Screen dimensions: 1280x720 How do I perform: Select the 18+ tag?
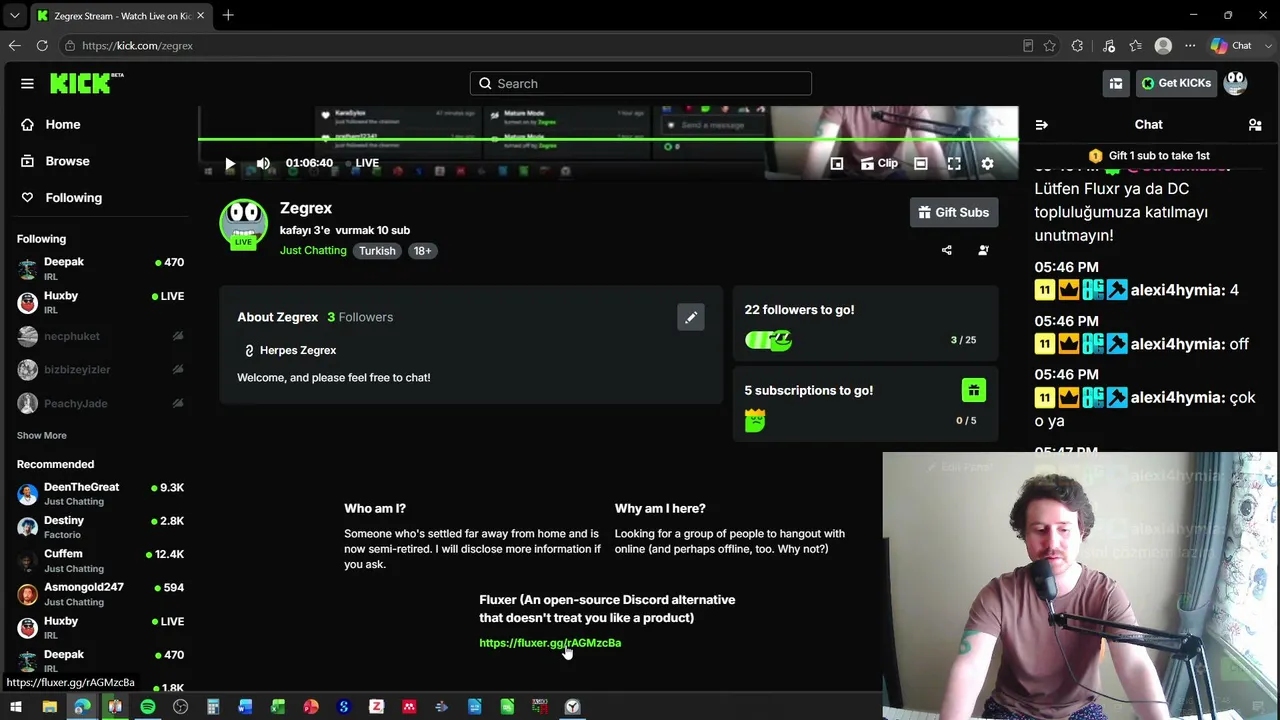422,251
